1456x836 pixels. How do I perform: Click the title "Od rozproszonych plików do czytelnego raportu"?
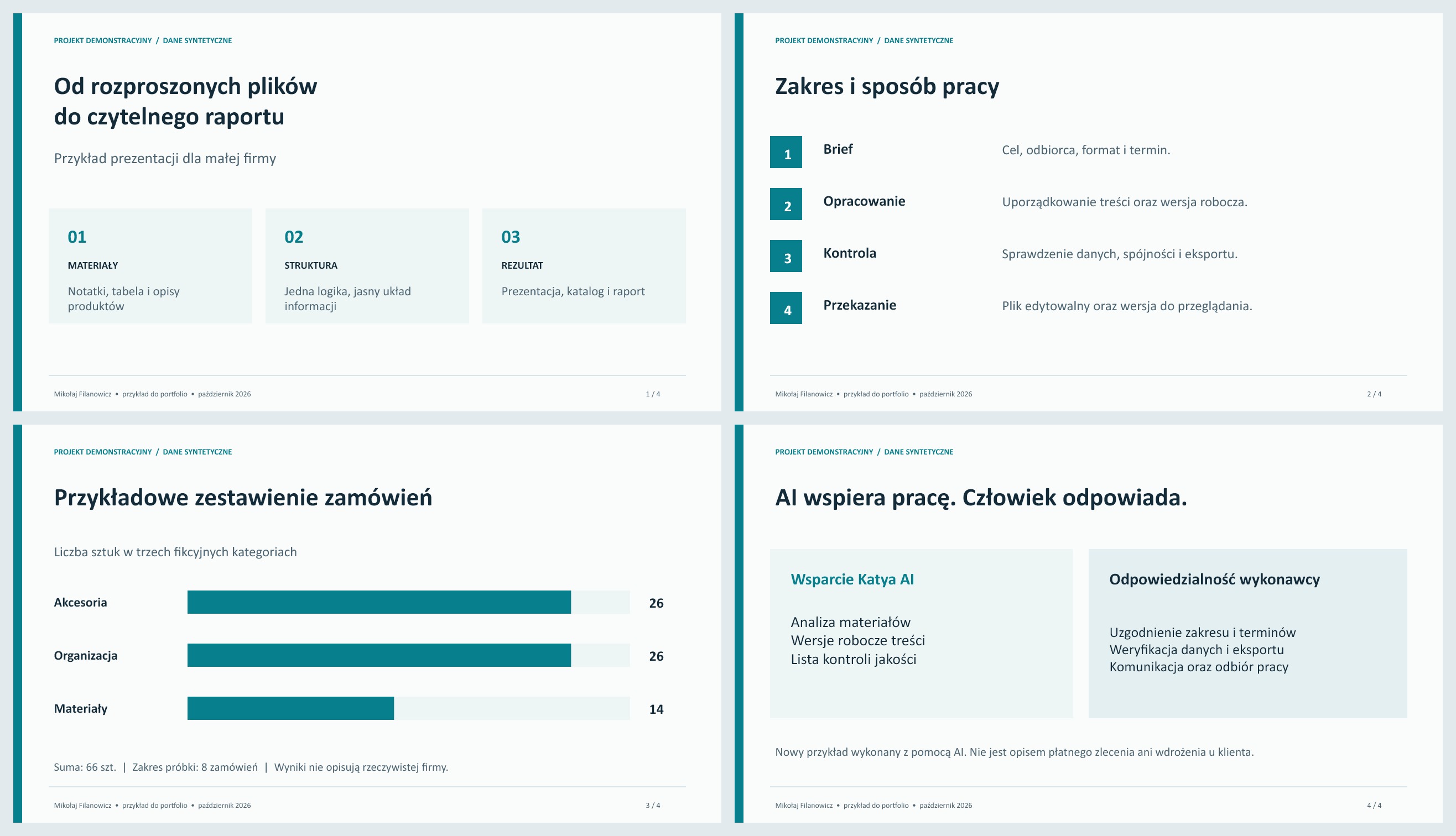coord(185,101)
